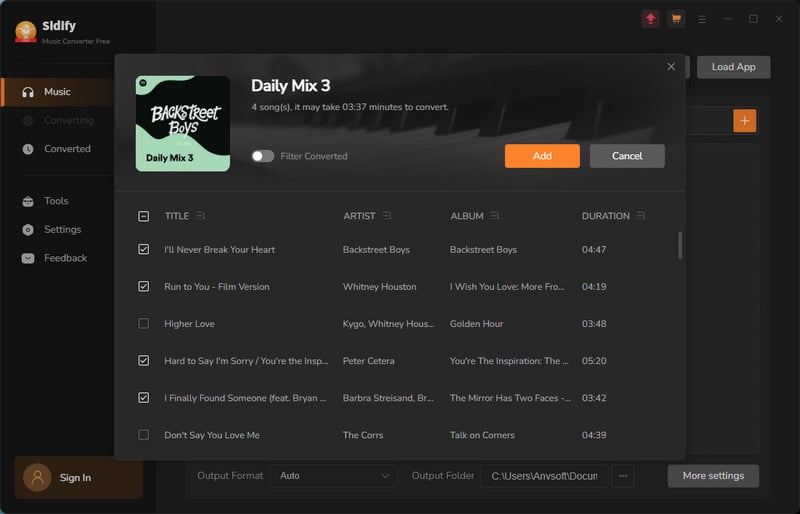
Task: Open the shopping cart purchase icon
Action: pyautogui.click(x=676, y=19)
